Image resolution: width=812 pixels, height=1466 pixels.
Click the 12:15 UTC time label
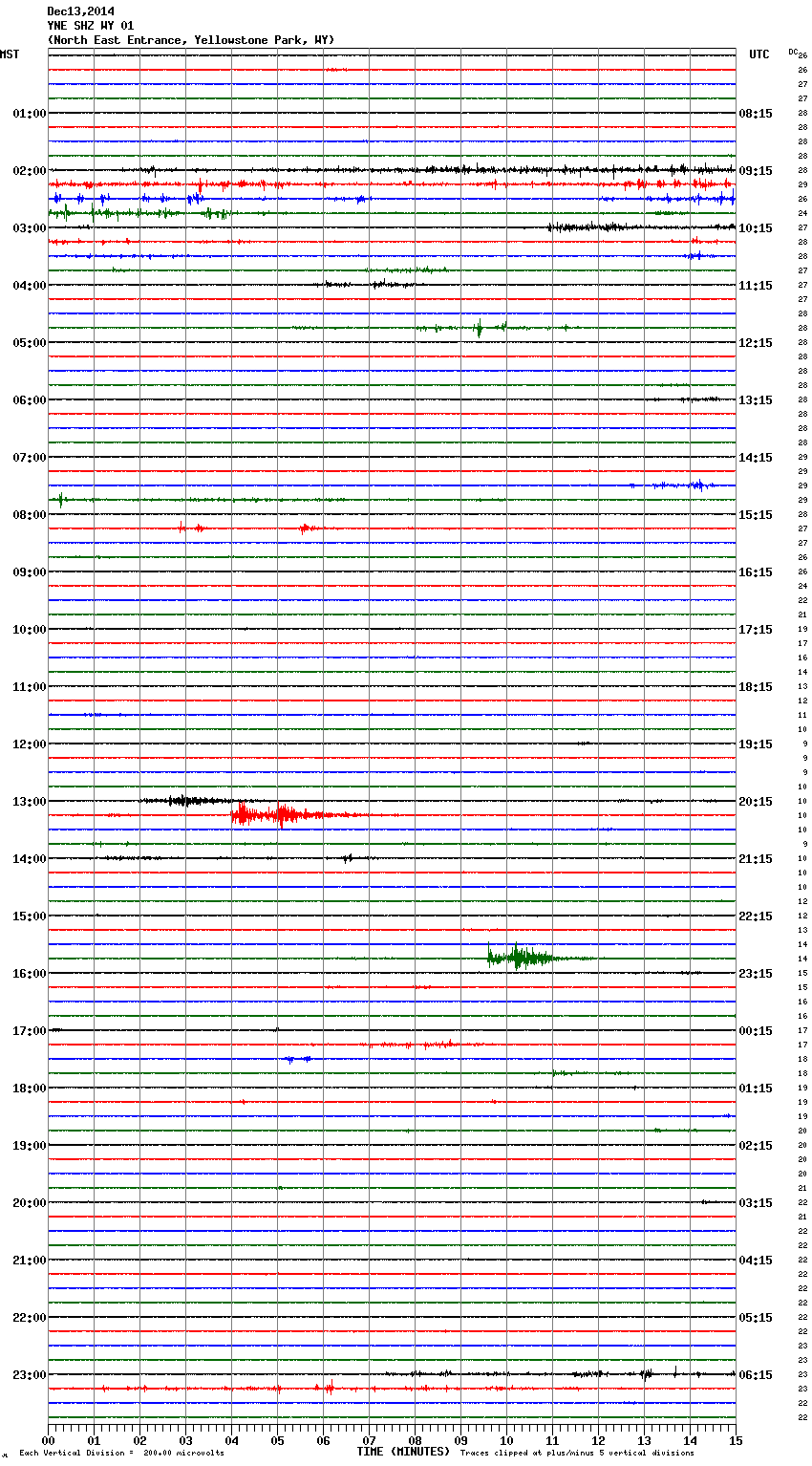coord(756,343)
